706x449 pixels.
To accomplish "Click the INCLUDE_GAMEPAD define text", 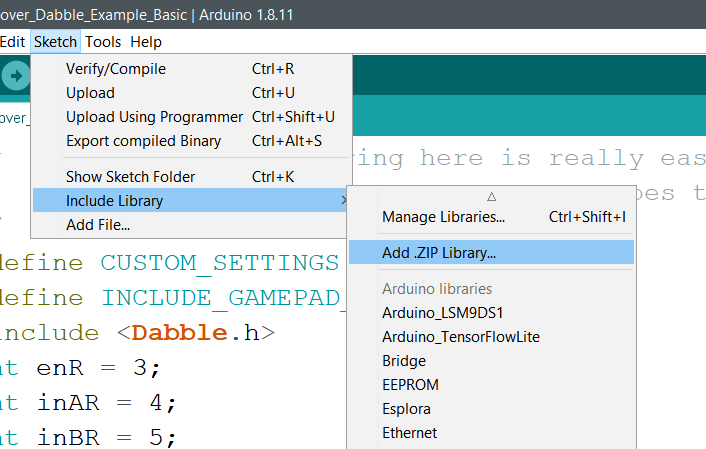I will [223, 298].
